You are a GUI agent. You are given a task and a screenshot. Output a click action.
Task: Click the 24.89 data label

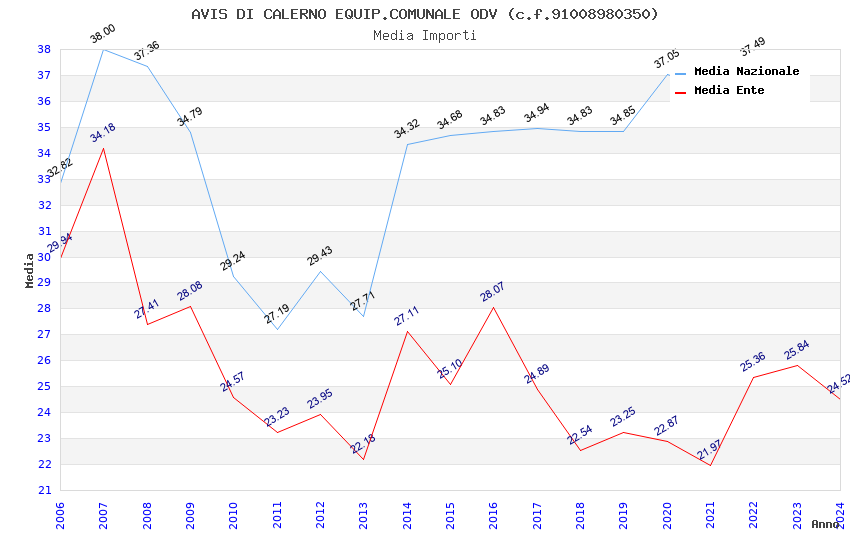(x=537, y=374)
